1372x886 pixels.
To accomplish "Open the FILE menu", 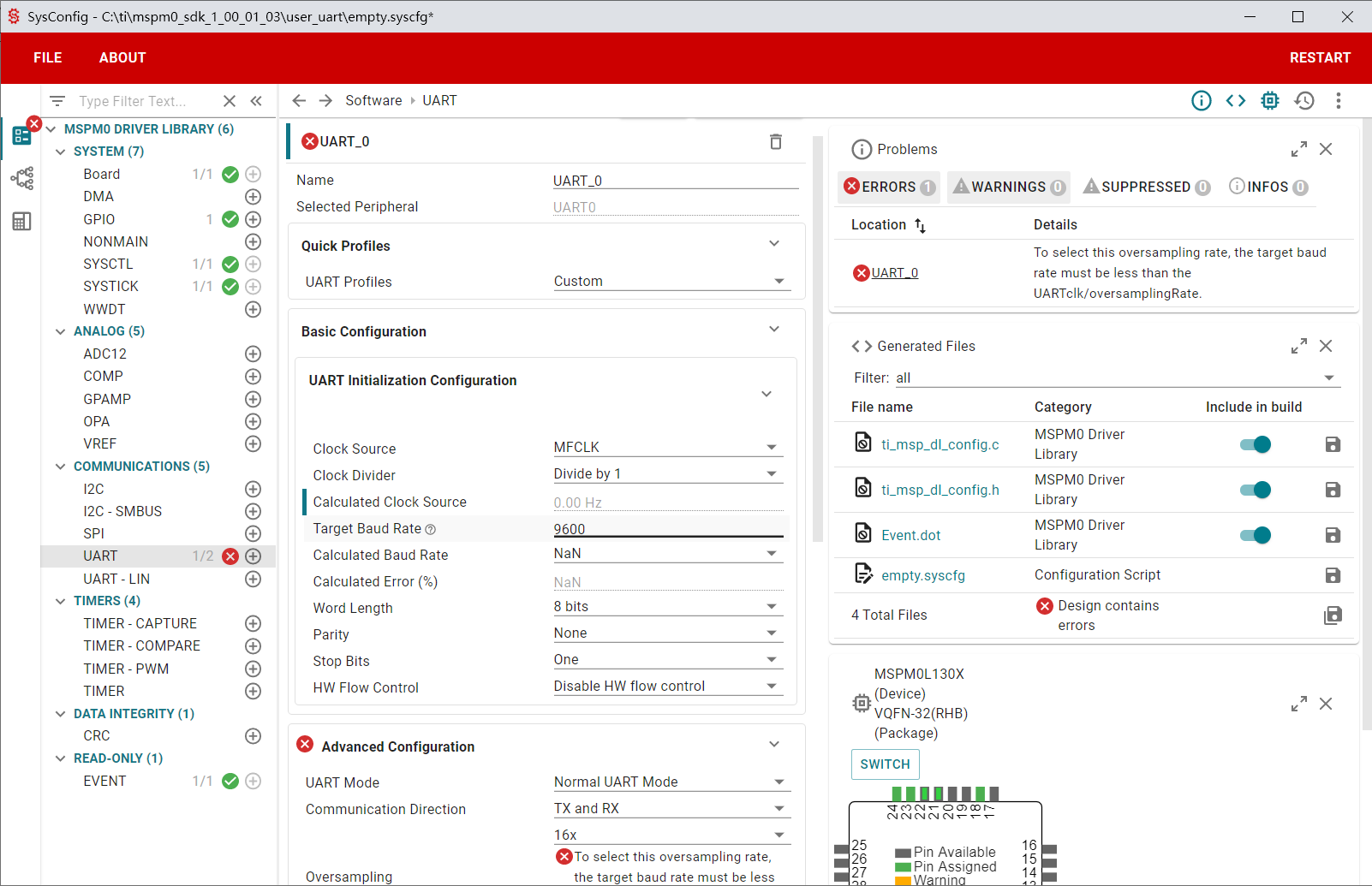I will pos(48,57).
